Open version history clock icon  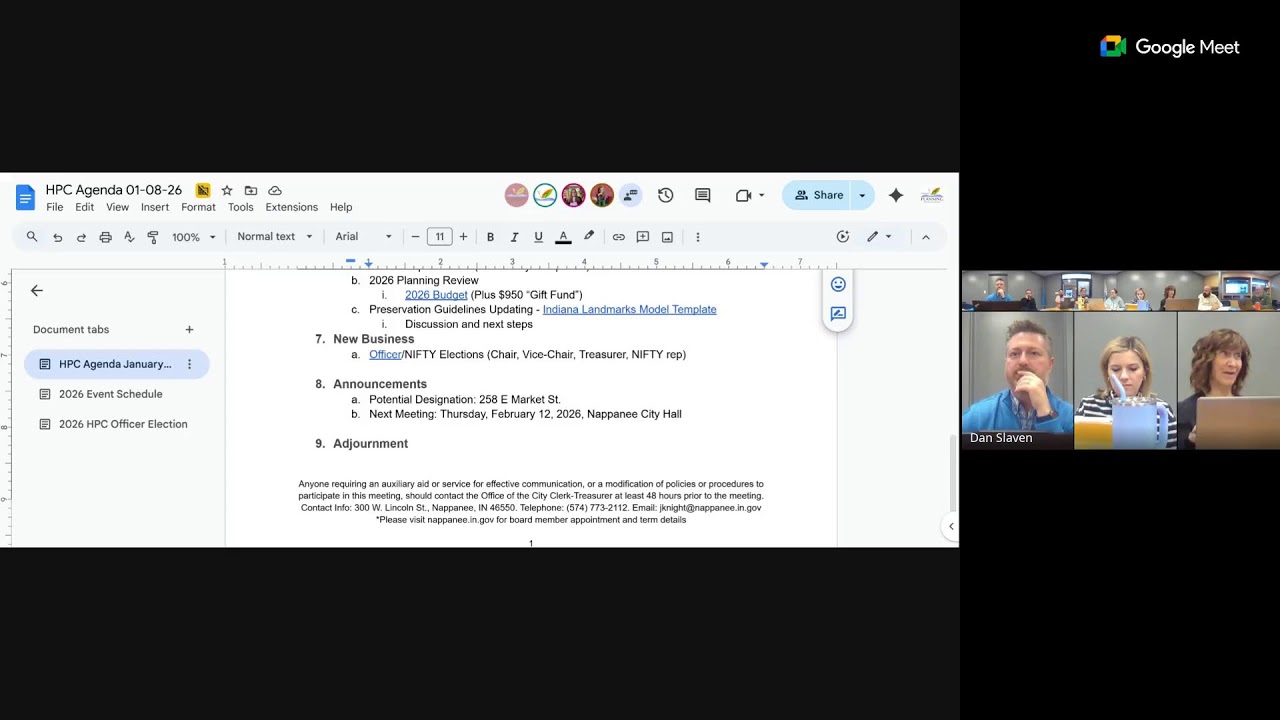pyautogui.click(x=666, y=195)
